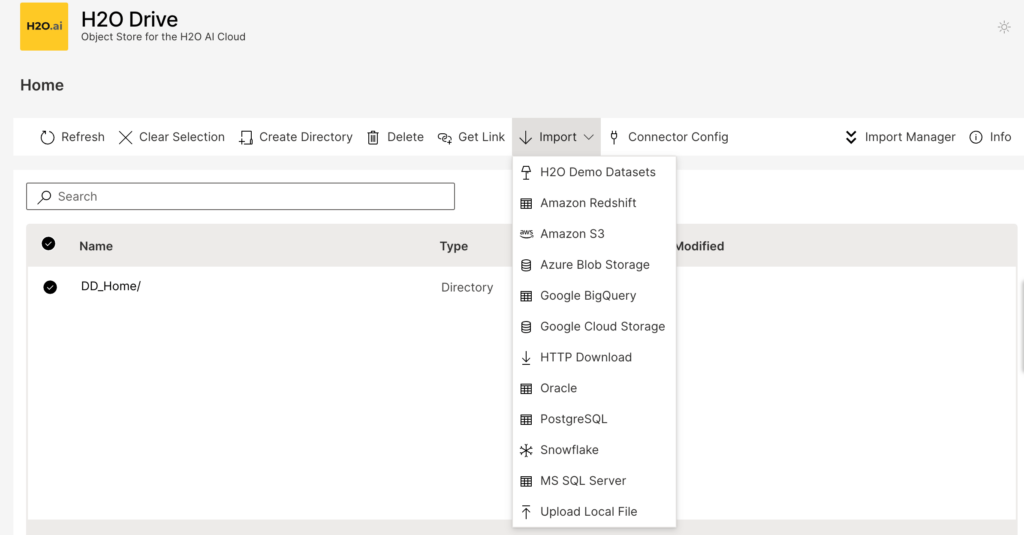Select PostgreSQL import option
Screen dimensions: 1024x535
[594, 419]
